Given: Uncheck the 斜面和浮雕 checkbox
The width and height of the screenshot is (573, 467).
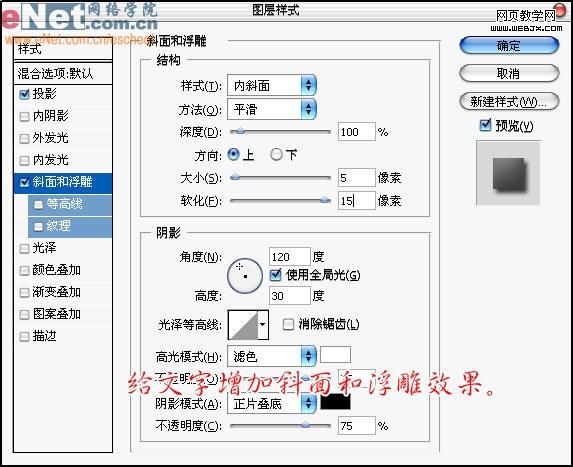Looking at the screenshot, I should [24, 182].
